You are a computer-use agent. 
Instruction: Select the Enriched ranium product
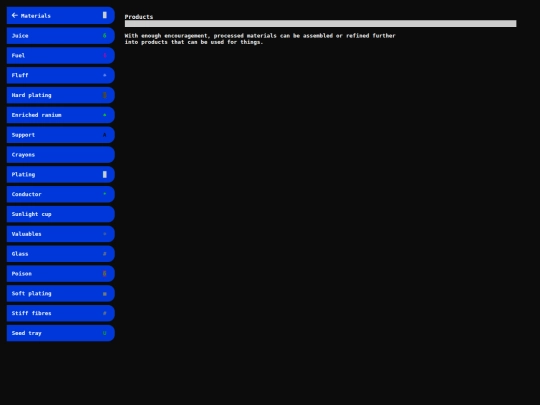61,115
